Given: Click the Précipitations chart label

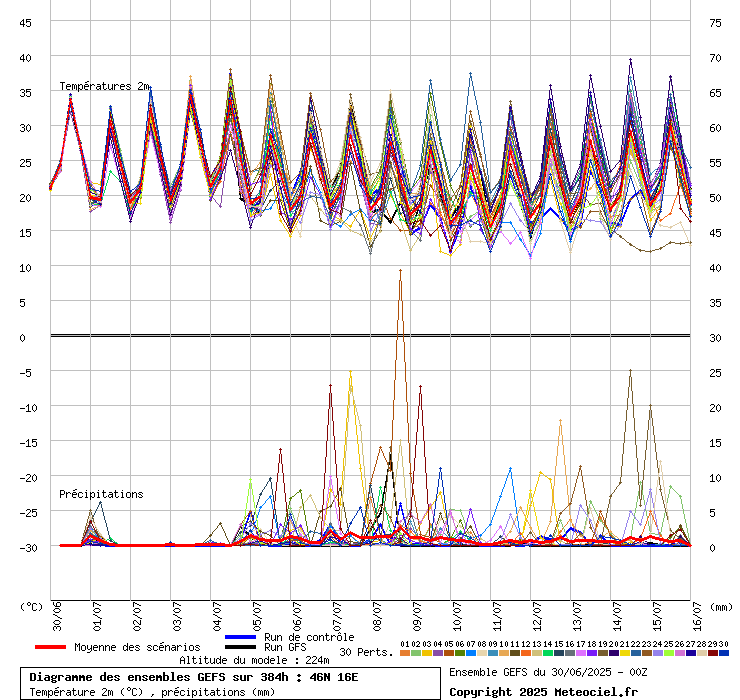Looking at the screenshot, I should click(101, 494).
